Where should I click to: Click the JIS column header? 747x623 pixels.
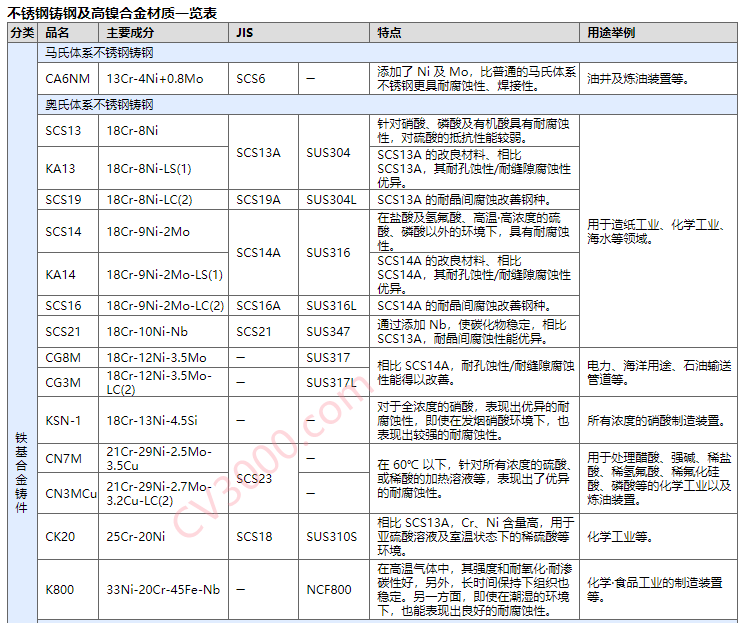tap(245, 33)
